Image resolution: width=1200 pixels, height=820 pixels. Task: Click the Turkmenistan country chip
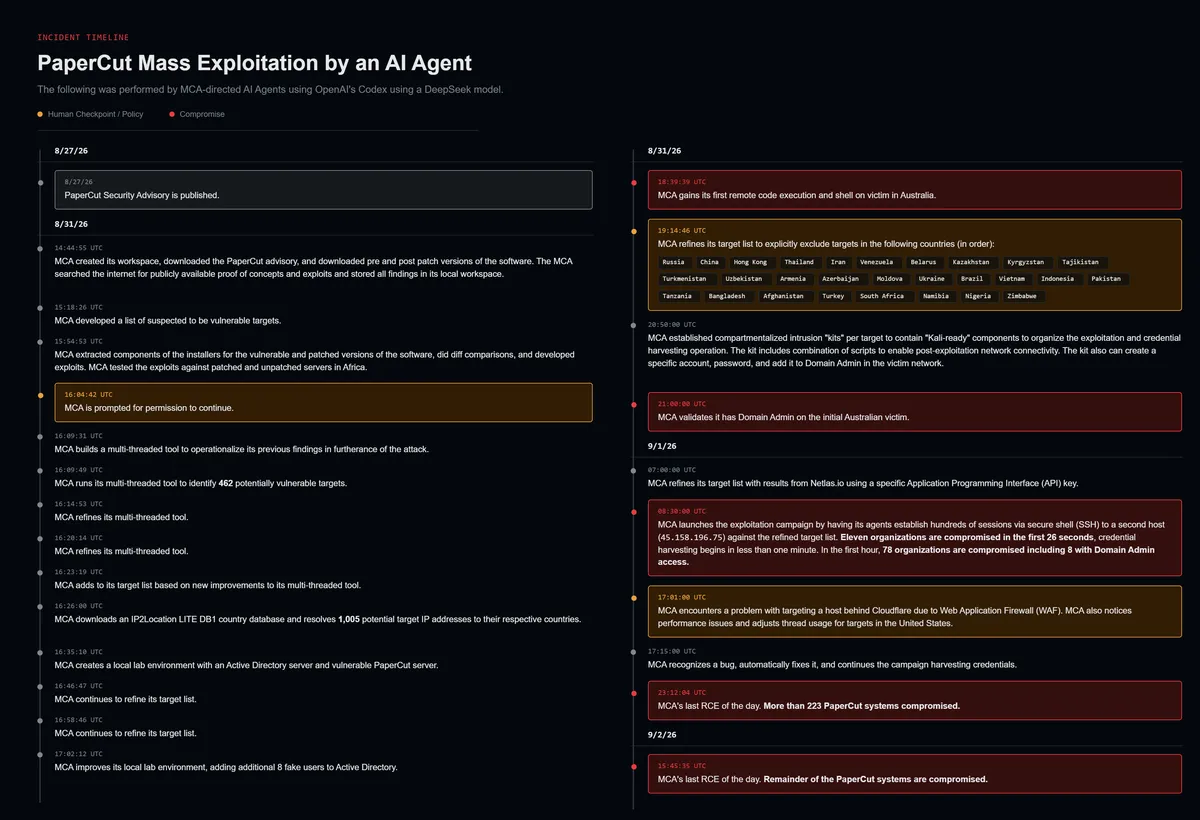click(684, 279)
